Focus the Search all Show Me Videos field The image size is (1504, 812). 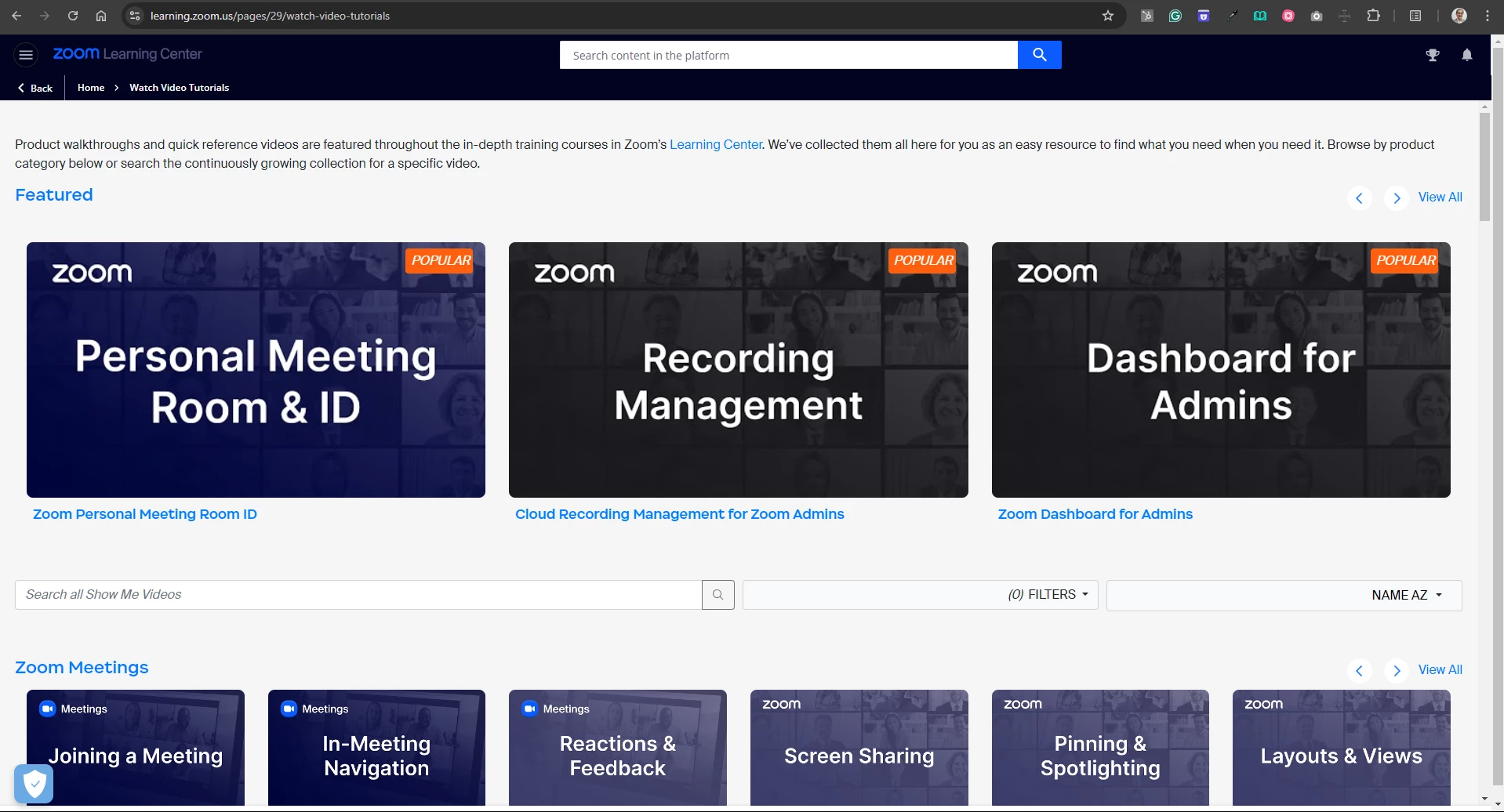point(358,595)
